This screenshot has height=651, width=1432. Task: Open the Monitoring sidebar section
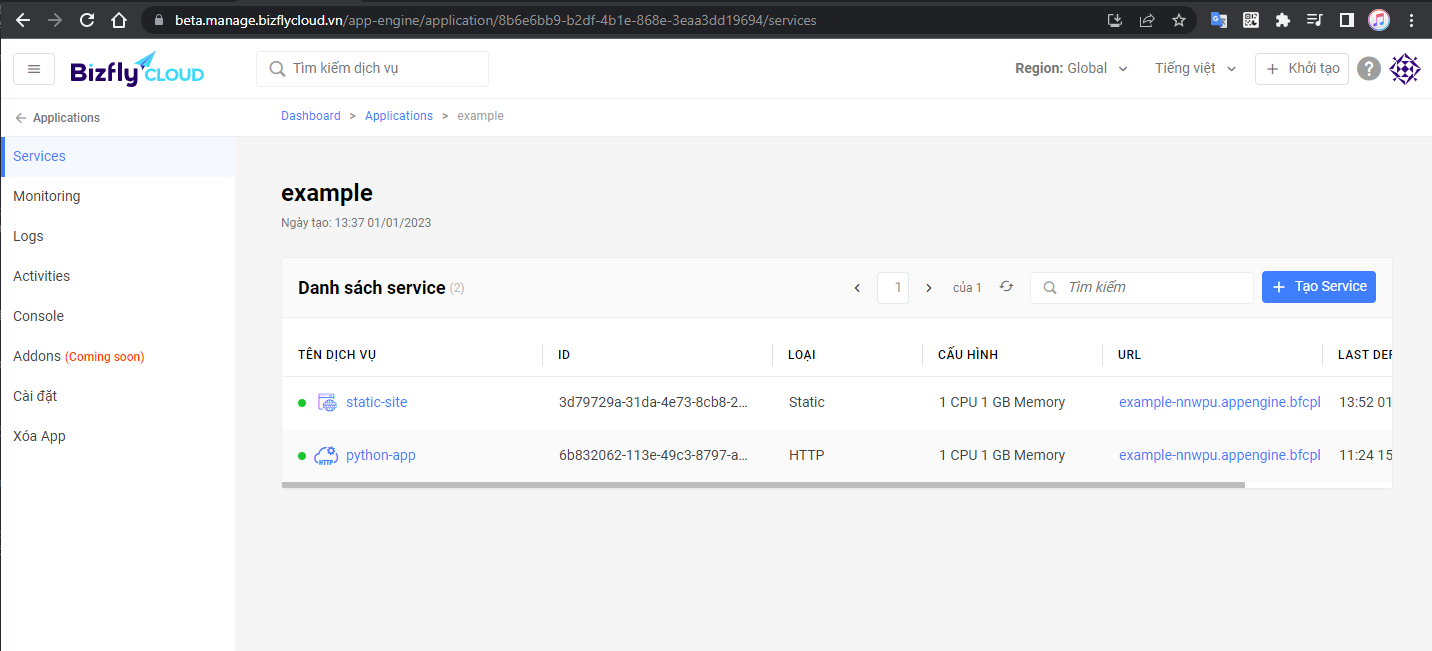point(46,196)
